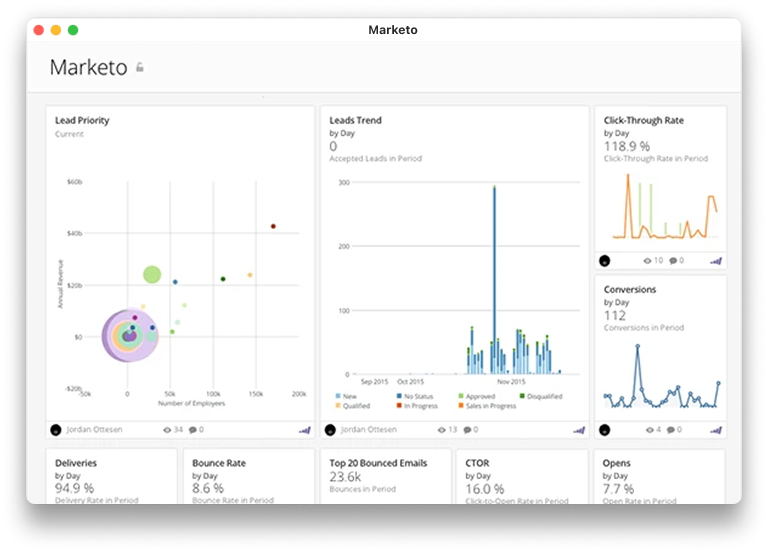
Task: Click the 118.9 % Click-Through Rate value
Action: (627, 146)
